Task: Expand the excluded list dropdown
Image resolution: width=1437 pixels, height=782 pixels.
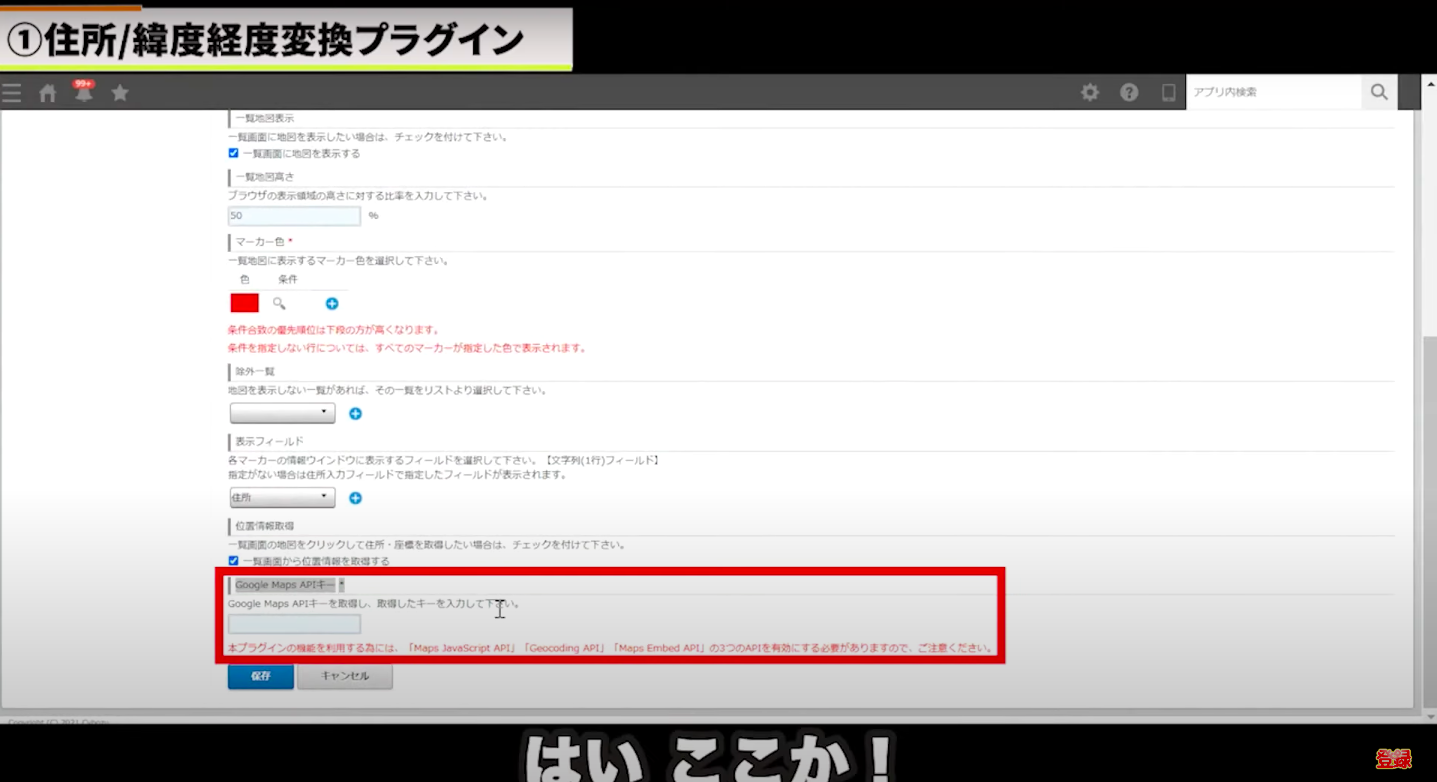Action: (282, 413)
